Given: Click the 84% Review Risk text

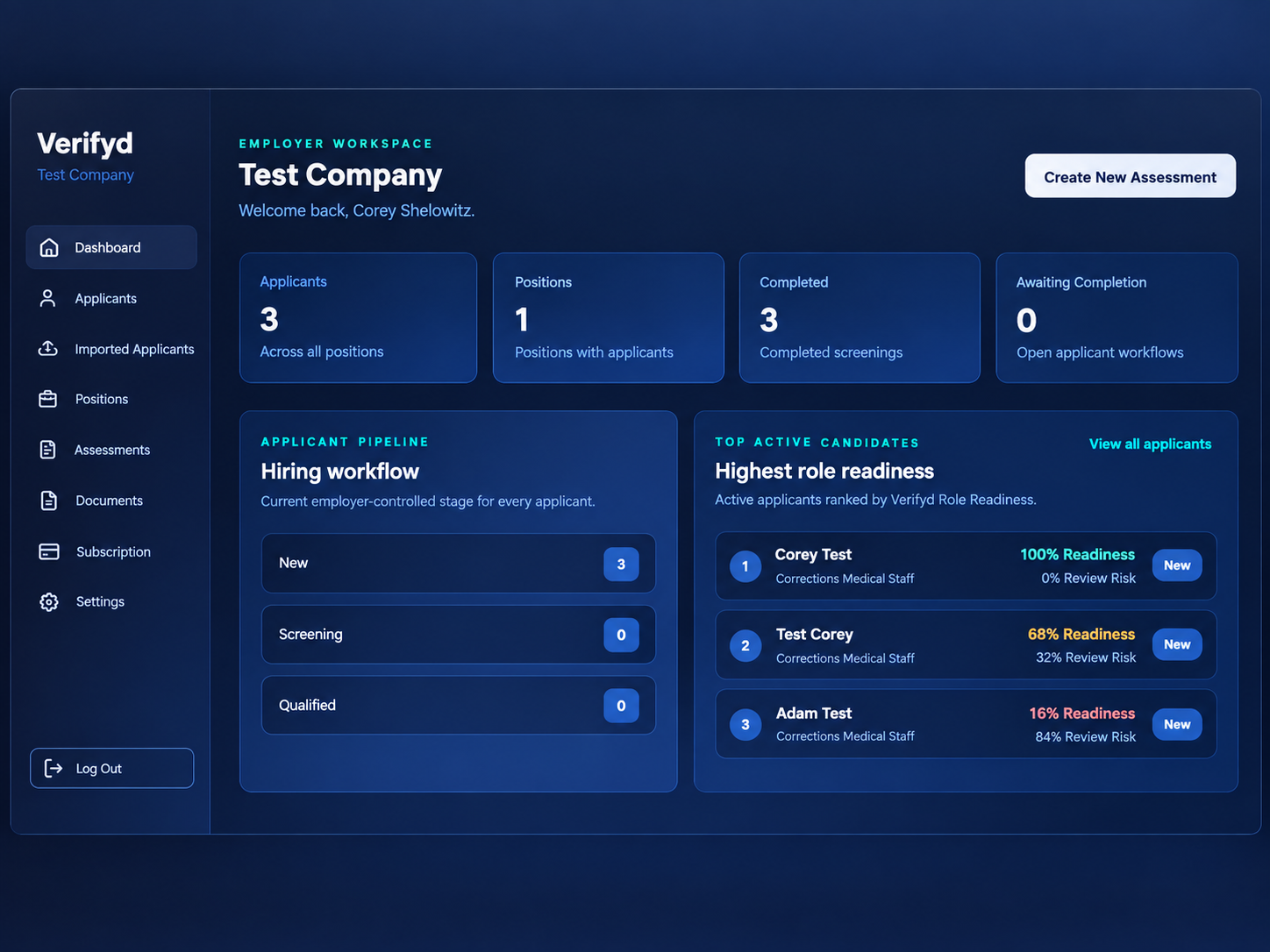Looking at the screenshot, I should pos(1085,736).
